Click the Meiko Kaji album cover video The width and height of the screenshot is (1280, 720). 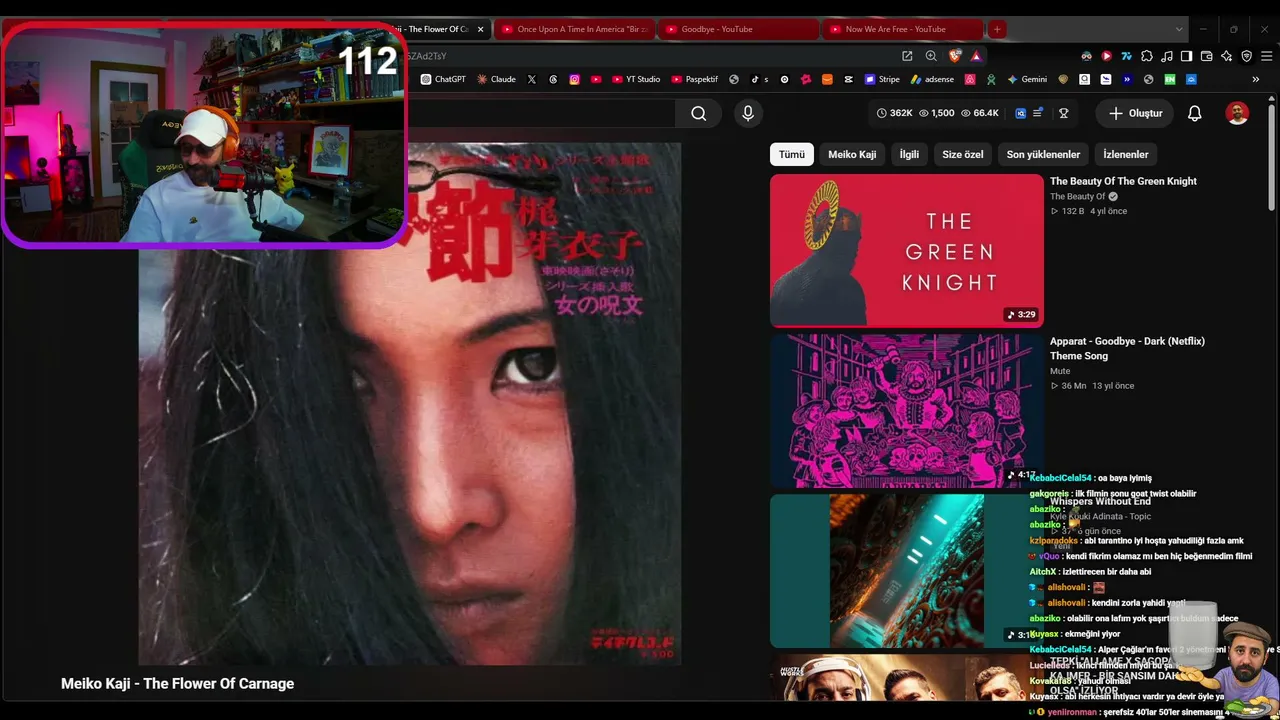point(409,404)
